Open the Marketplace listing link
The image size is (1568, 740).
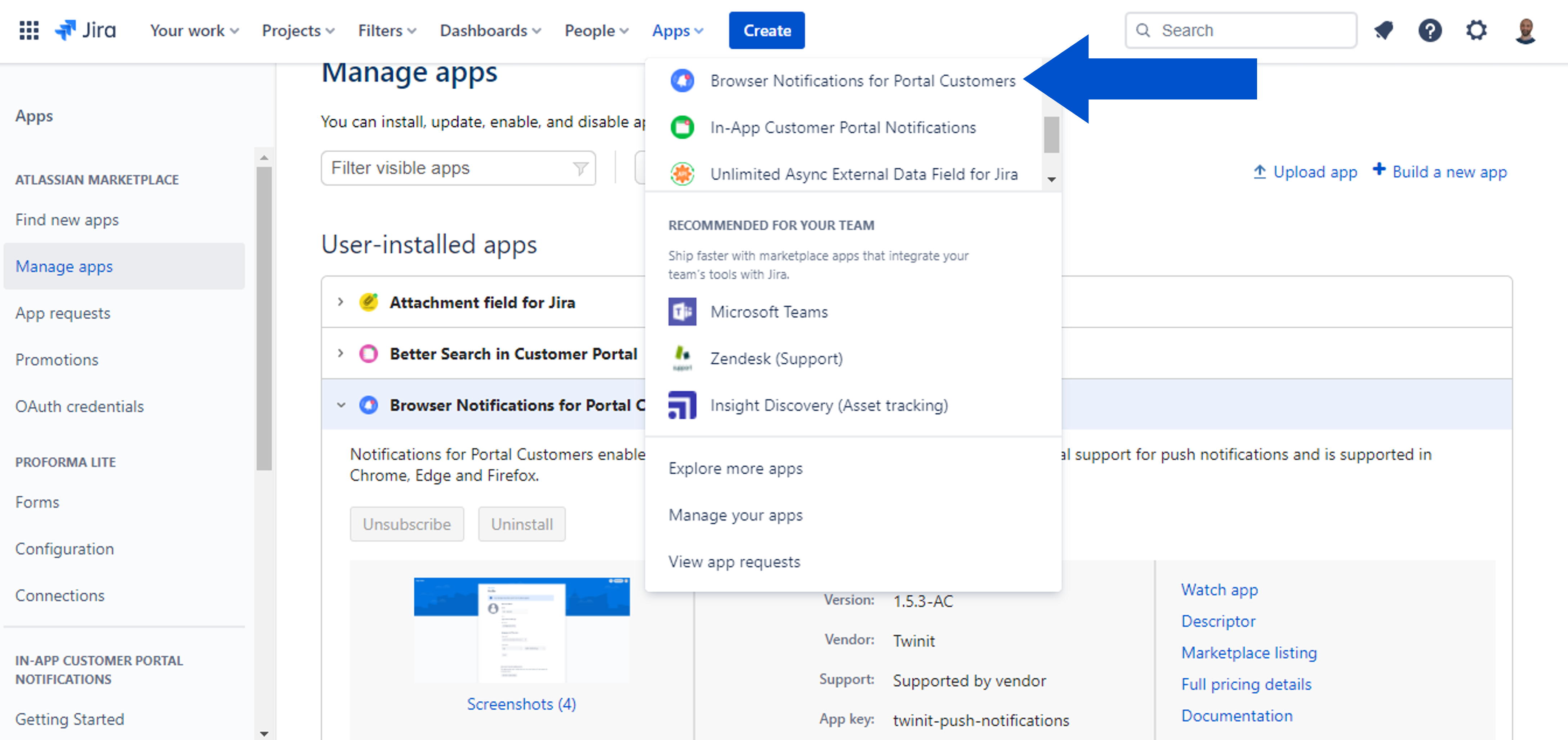pos(1249,653)
